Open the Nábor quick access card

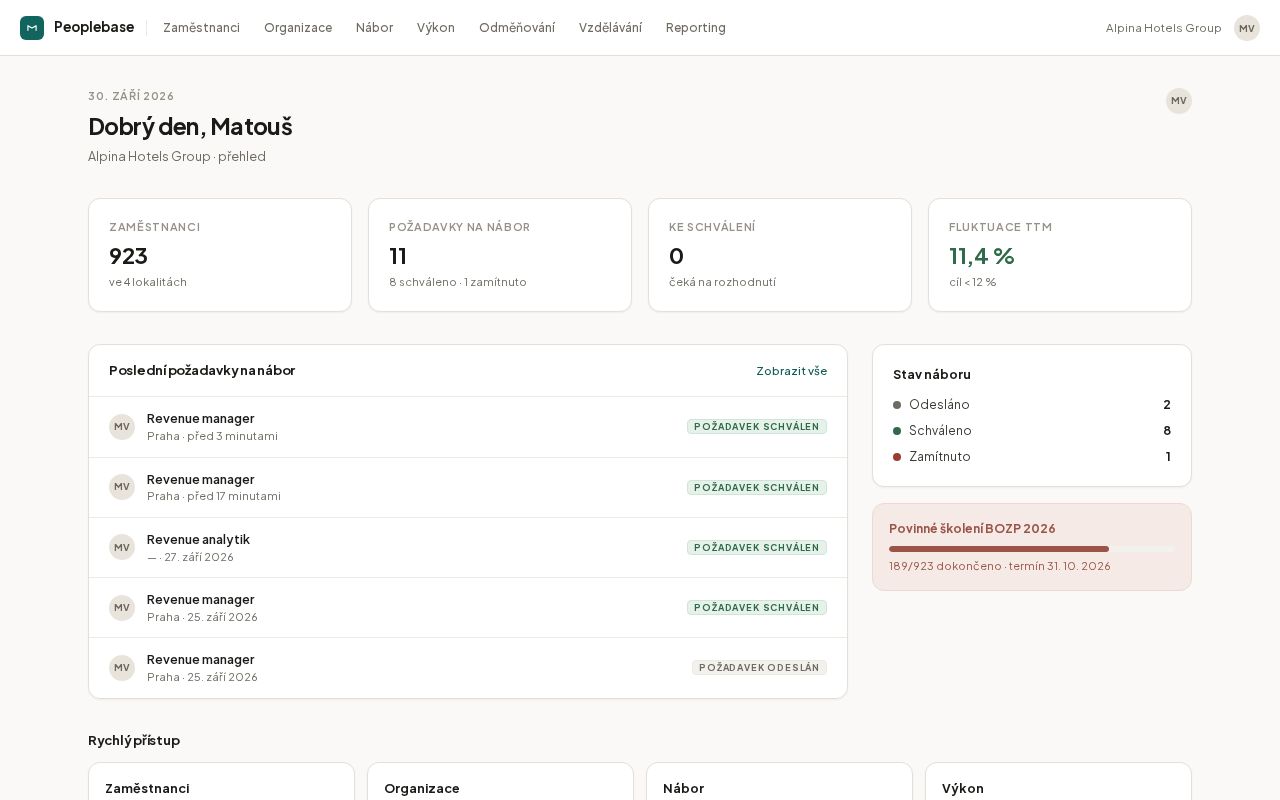click(x=779, y=782)
